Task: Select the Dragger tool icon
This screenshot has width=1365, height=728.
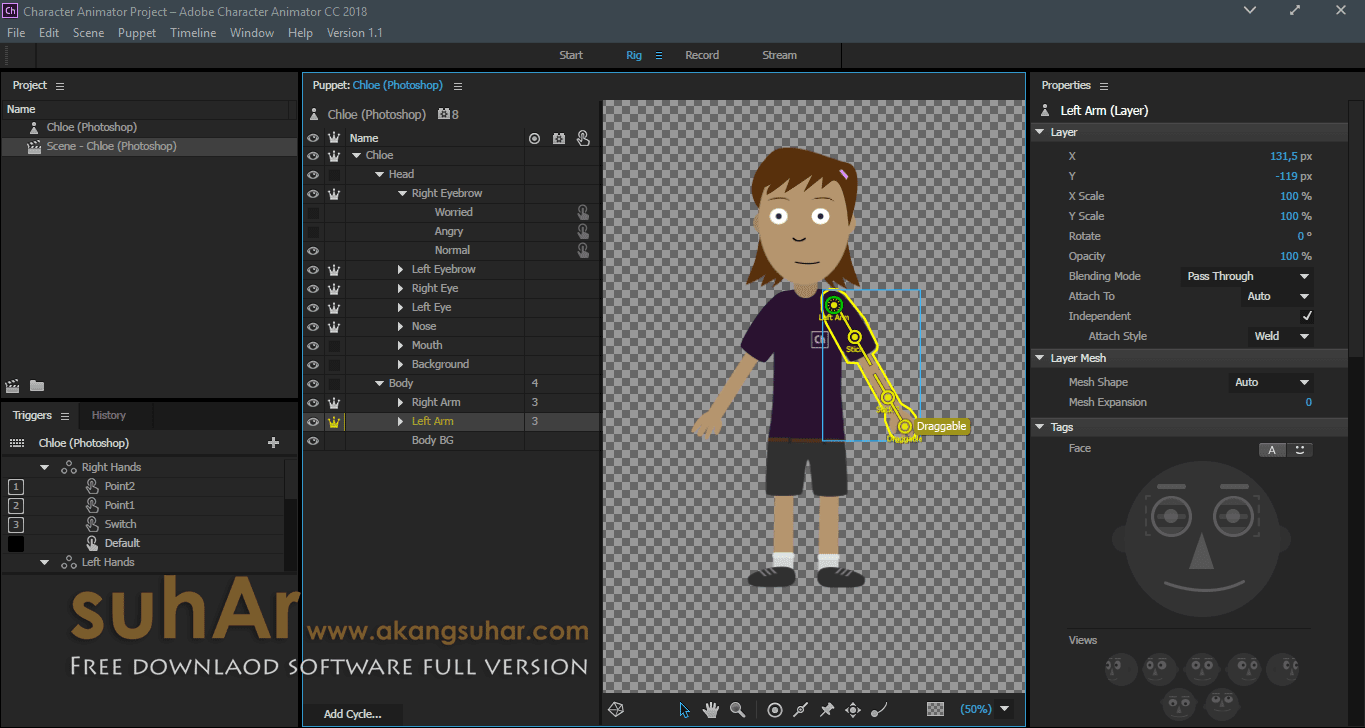Action: (x=853, y=709)
